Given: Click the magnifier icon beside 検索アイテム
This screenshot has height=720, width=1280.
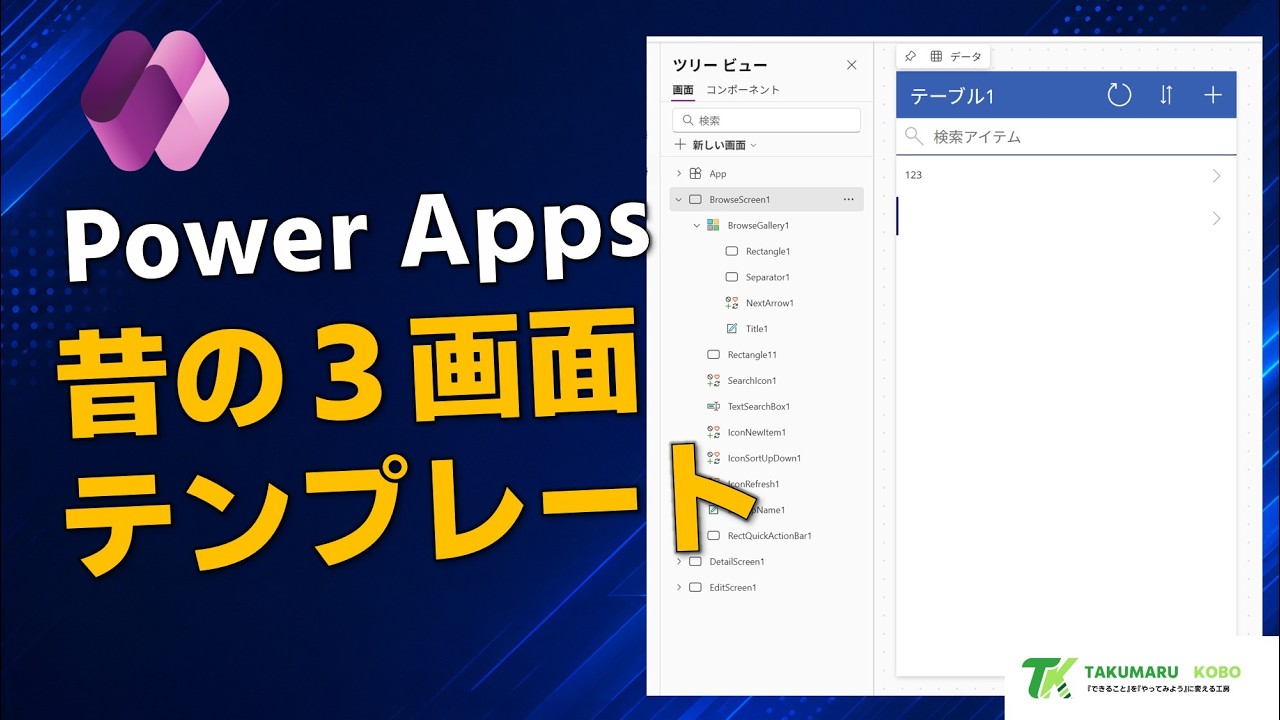Looking at the screenshot, I should tap(913, 136).
